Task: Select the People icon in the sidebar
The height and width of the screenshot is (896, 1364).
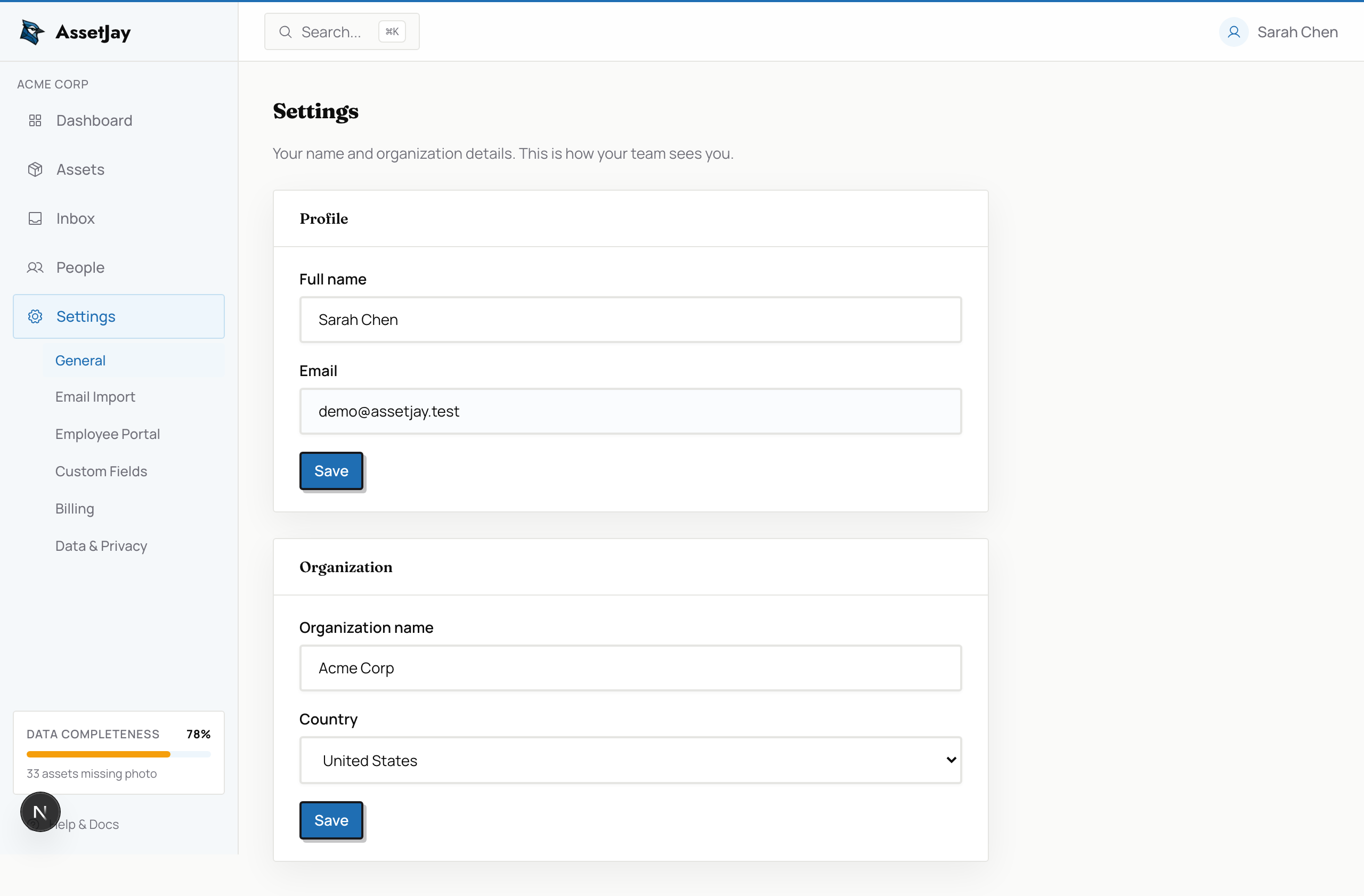Action: click(x=35, y=267)
